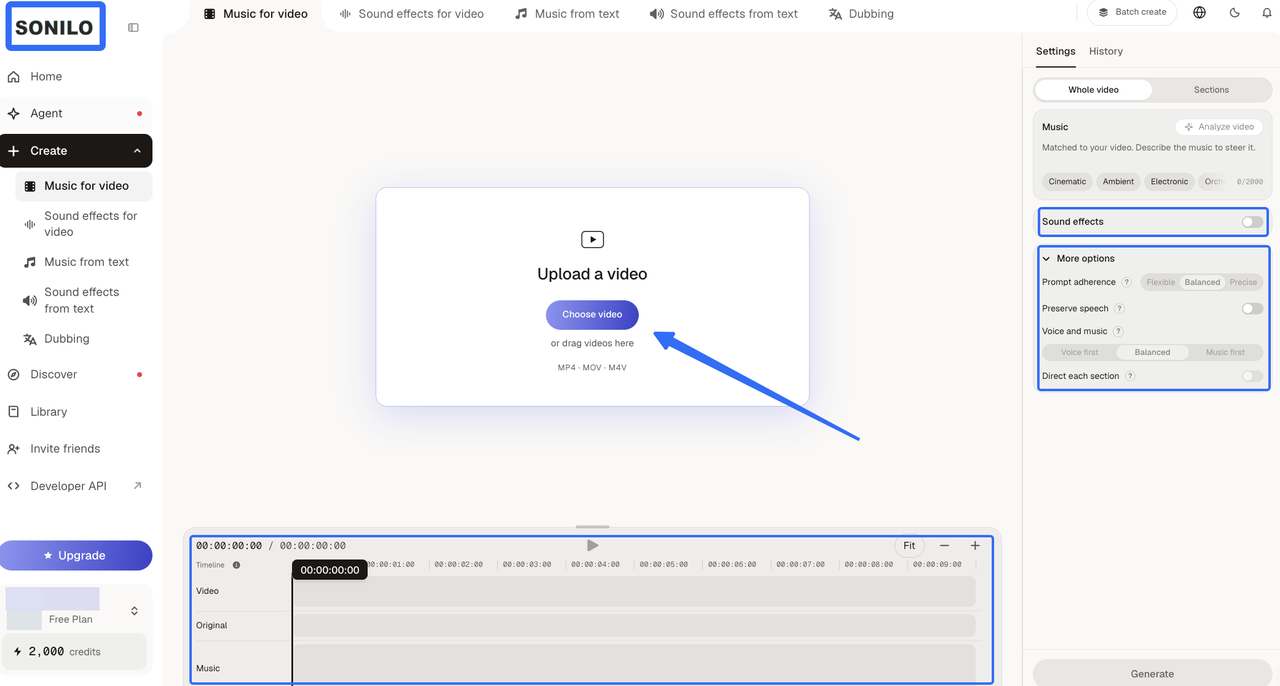The width and height of the screenshot is (1280, 686).
Task: Click the Agent sparkle icon
Action: [14, 114]
